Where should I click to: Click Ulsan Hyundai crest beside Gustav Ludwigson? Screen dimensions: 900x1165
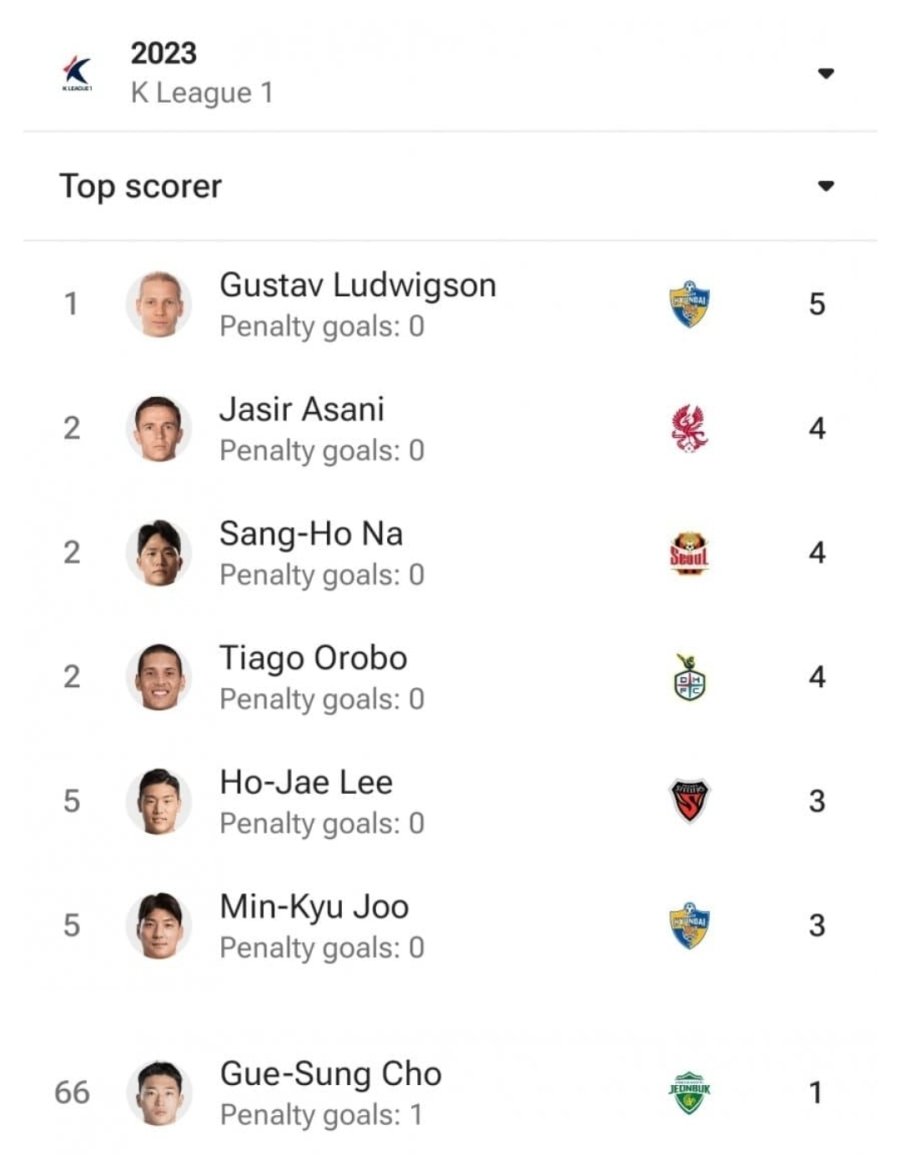[690, 304]
